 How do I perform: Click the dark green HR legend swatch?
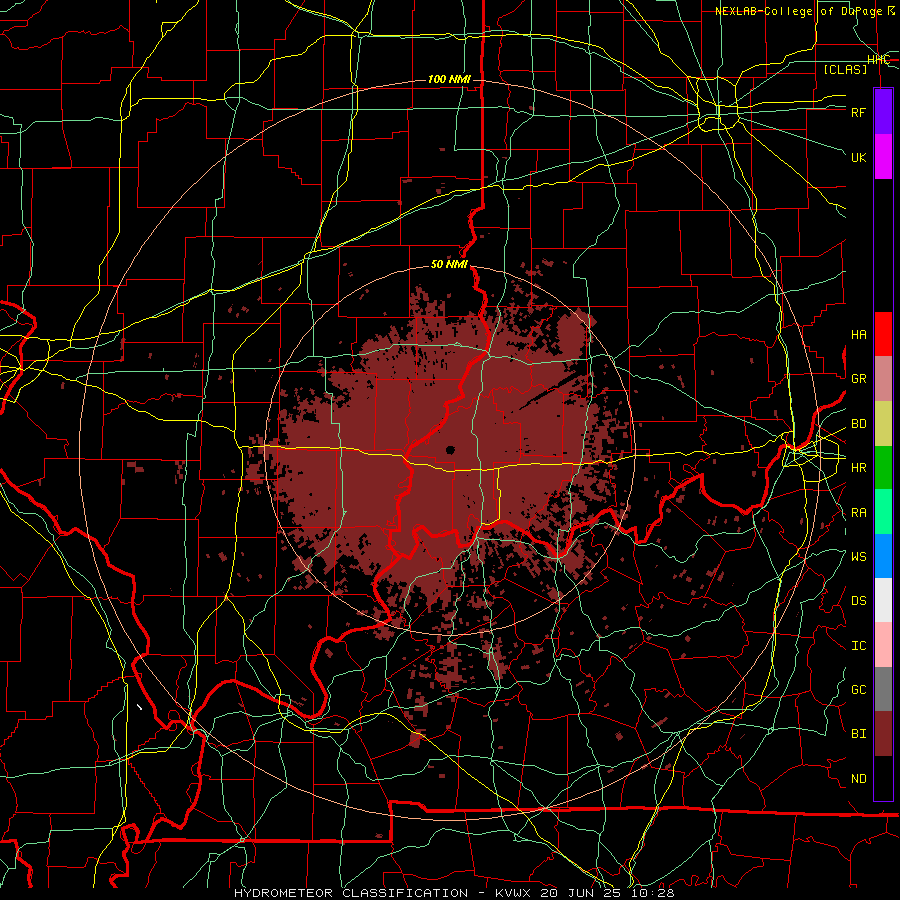point(883,467)
